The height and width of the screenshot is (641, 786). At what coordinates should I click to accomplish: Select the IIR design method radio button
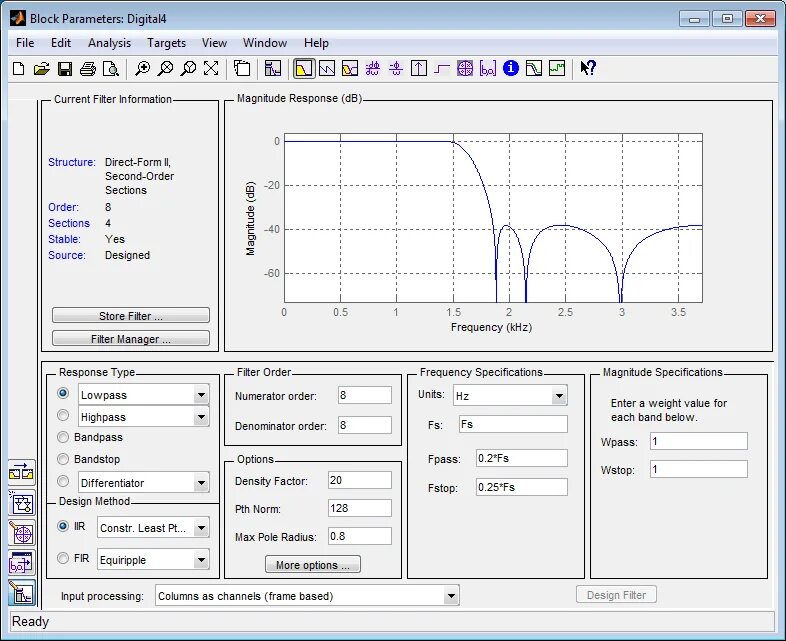point(63,526)
